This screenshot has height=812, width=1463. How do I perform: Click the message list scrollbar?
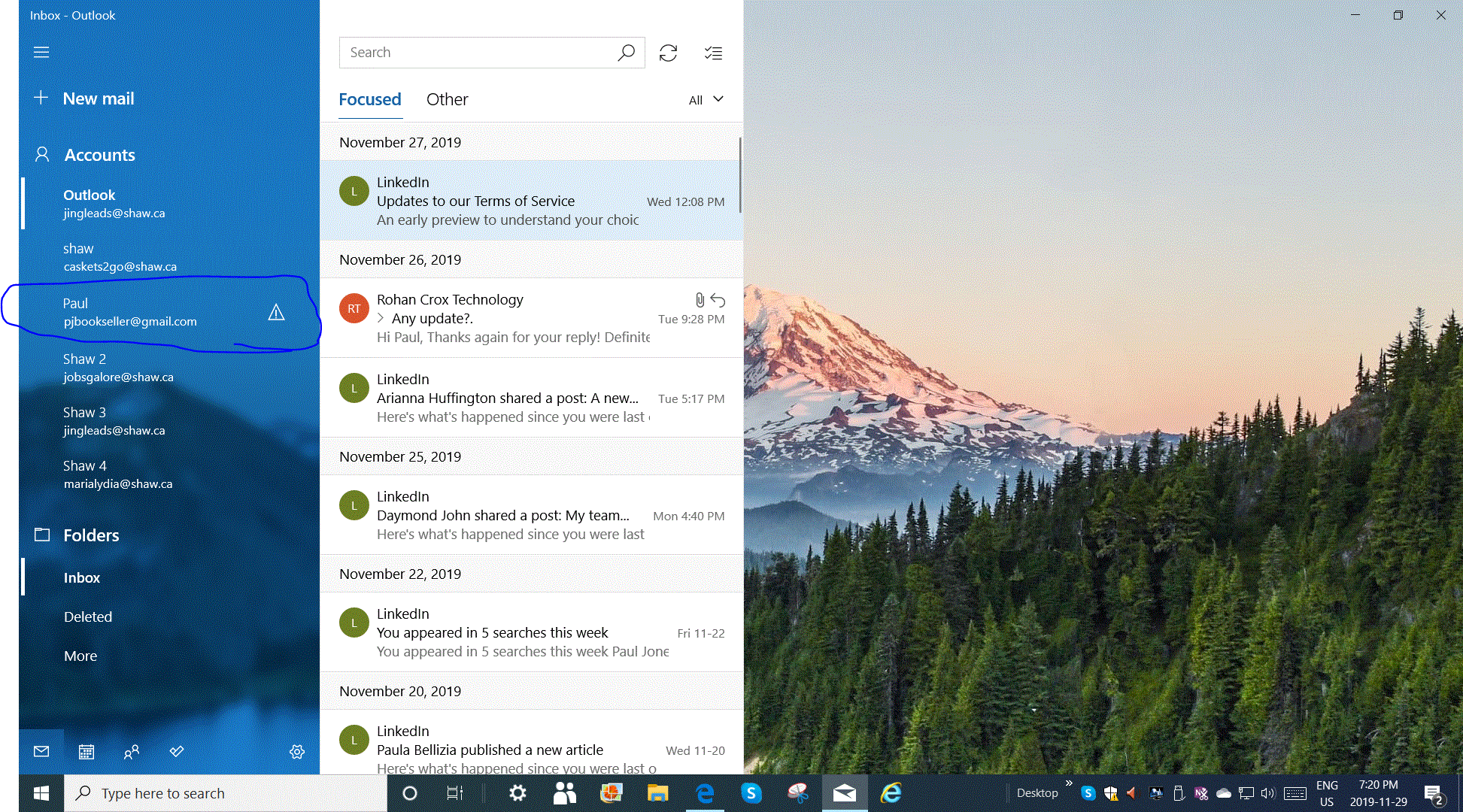tap(740, 175)
